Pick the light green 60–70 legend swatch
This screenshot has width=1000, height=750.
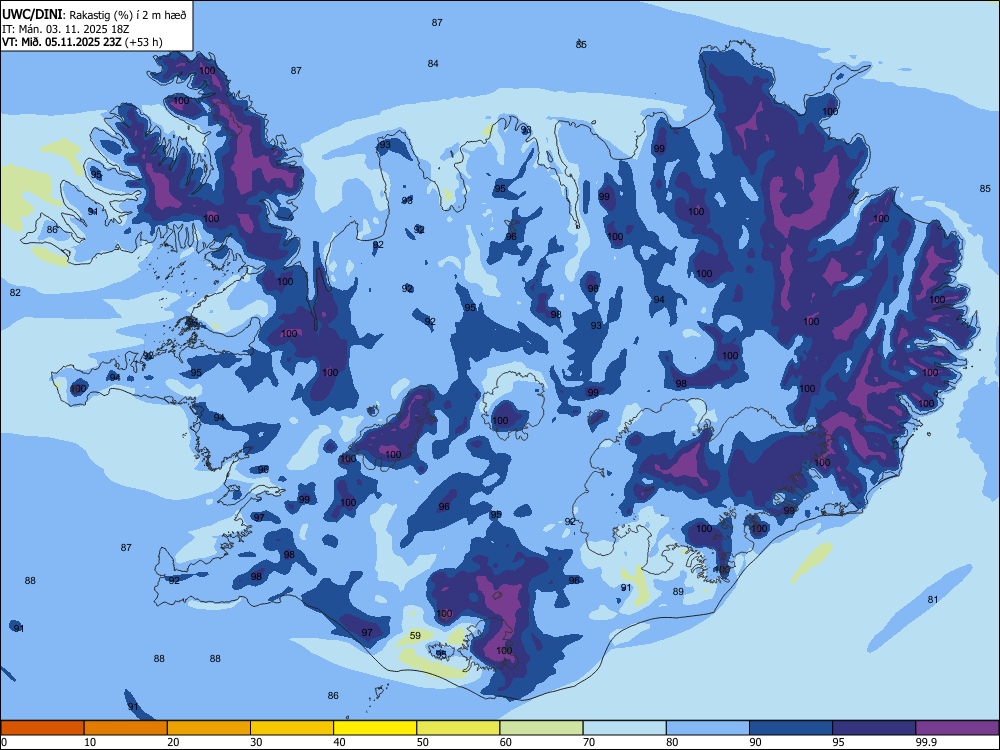(541, 728)
